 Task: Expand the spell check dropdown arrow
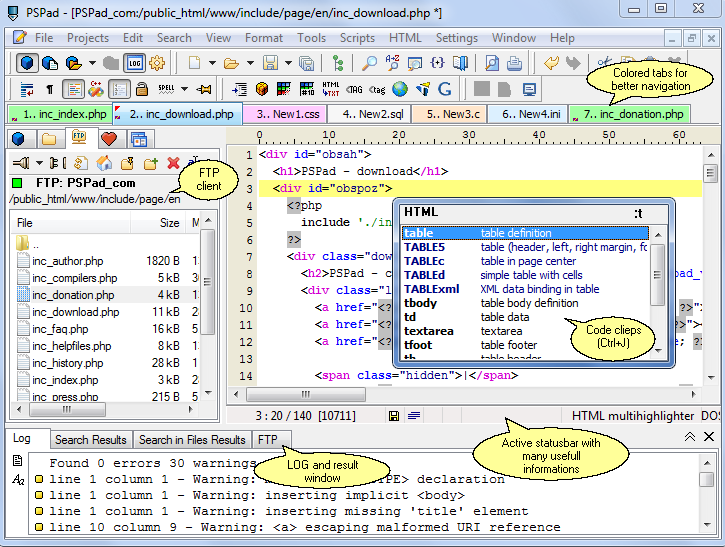[184, 89]
